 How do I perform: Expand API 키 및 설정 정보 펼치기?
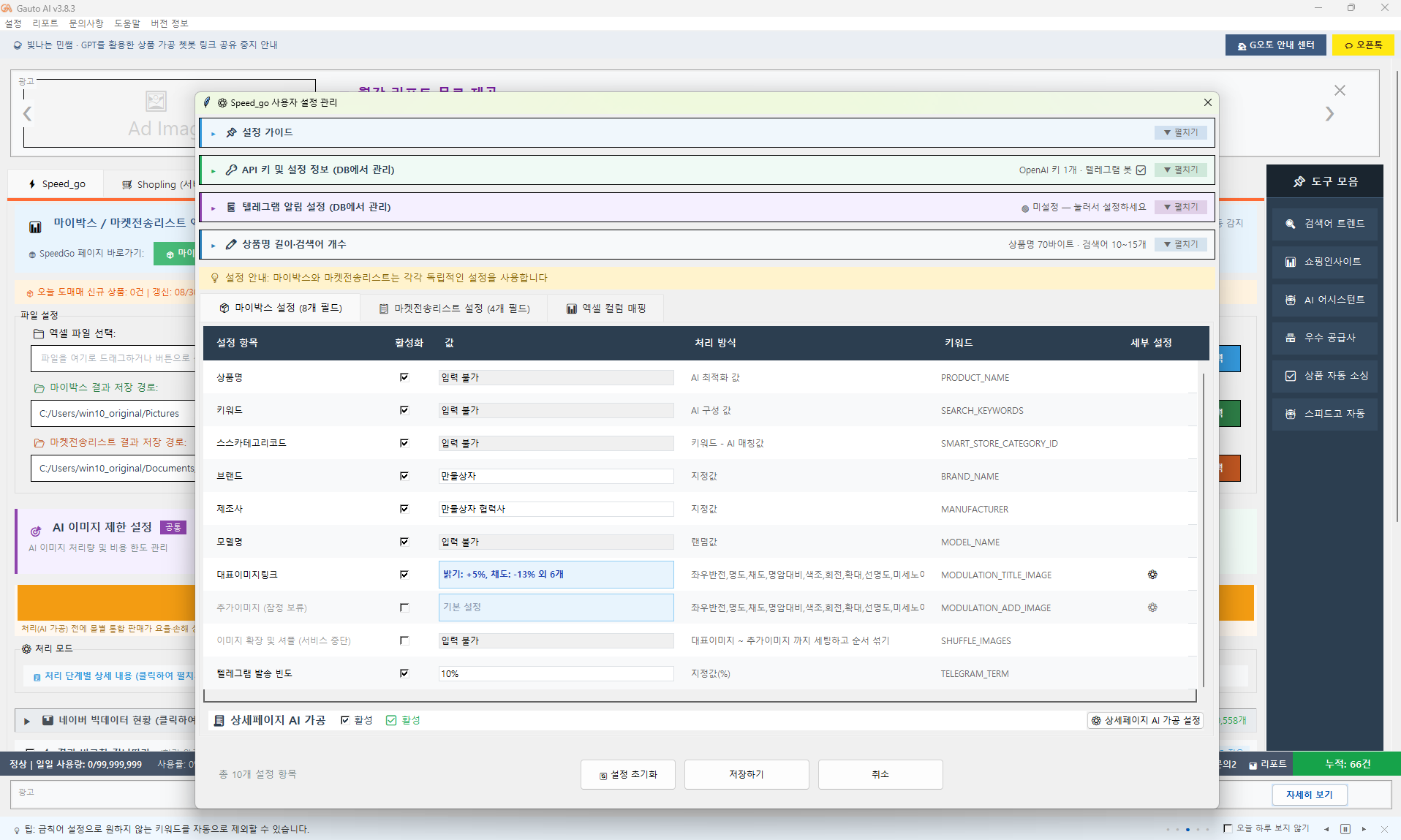coord(1181,170)
